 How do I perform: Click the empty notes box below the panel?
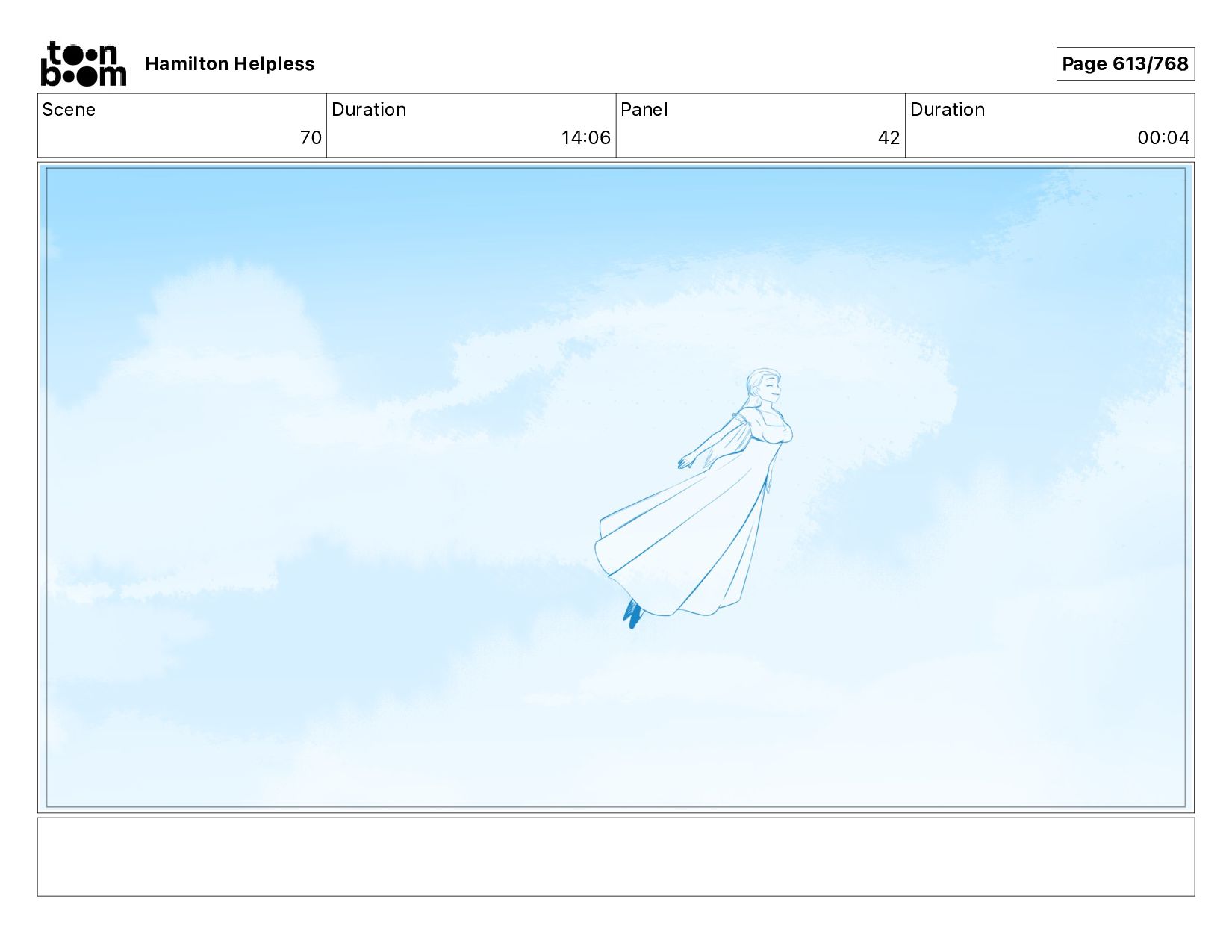[x=616, y=856]
